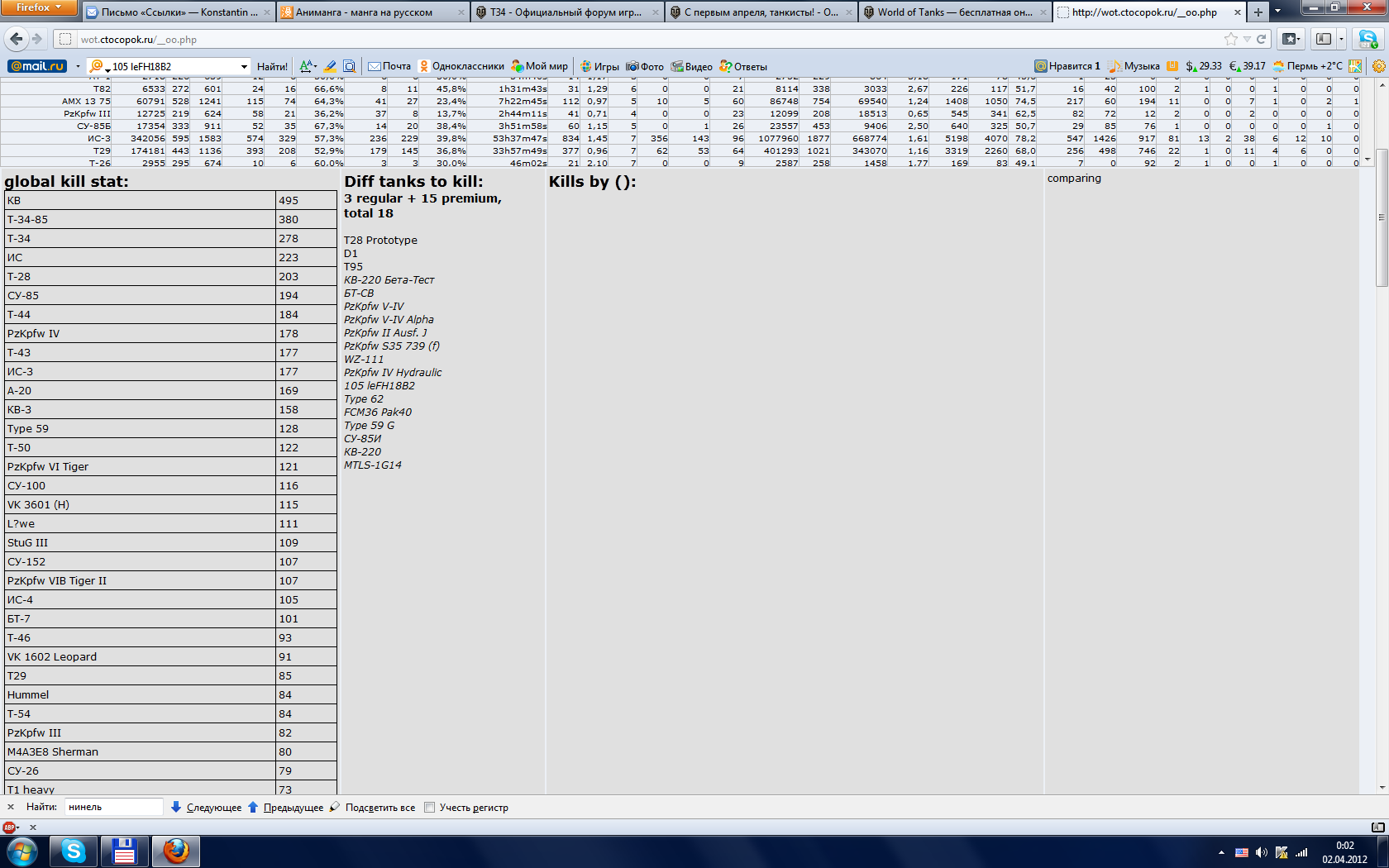The height and width of the screenshot is (868, 1389).
Task: Open Видео toolbar shortcut
Action: pos(692,66)
